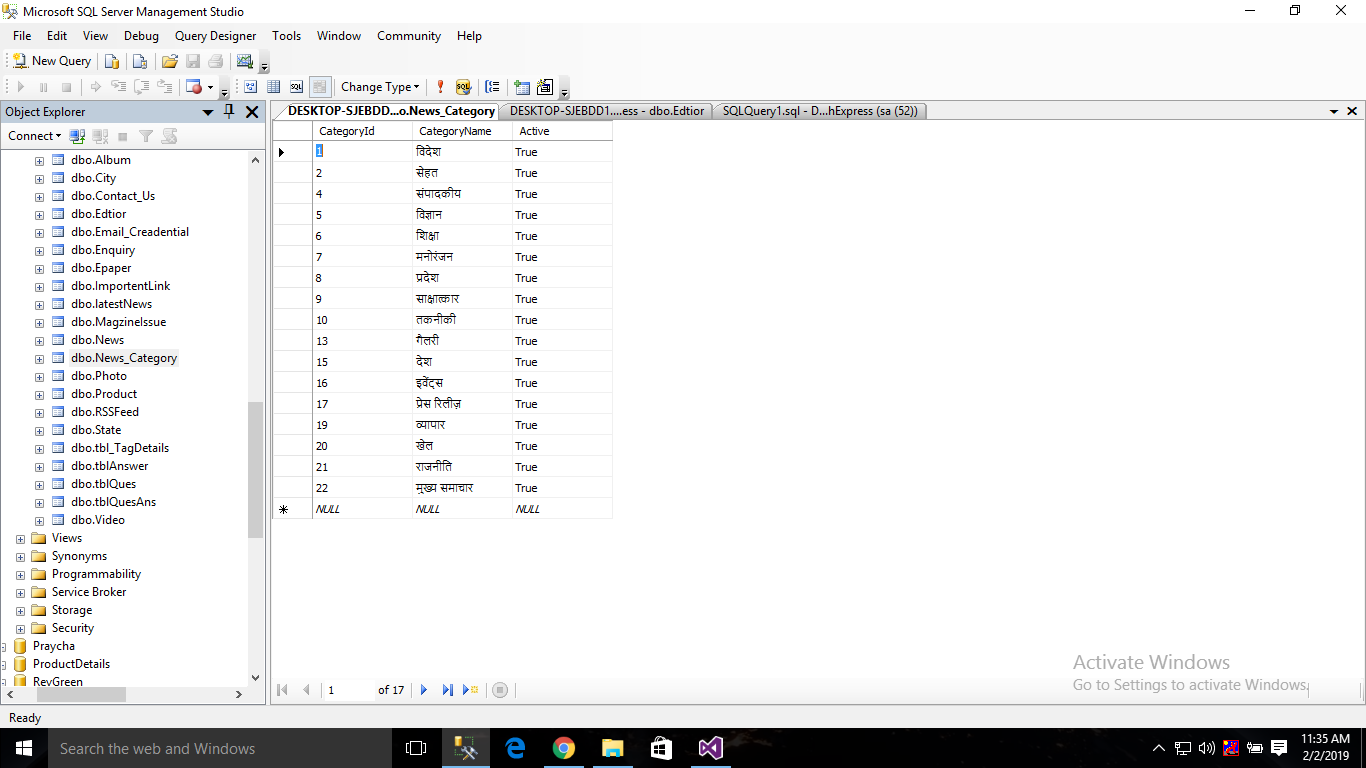Click the Active column header
The height and width of the screenshot is (768, 1366).
click(x=562, y=131)
